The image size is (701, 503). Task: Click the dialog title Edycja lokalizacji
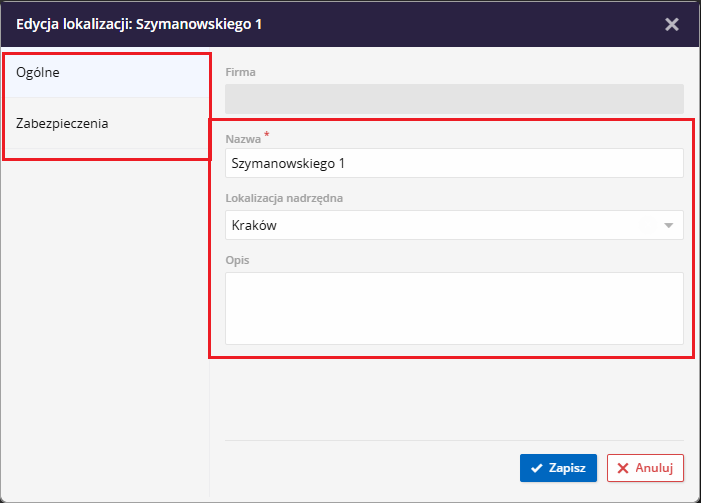[139, 24]
